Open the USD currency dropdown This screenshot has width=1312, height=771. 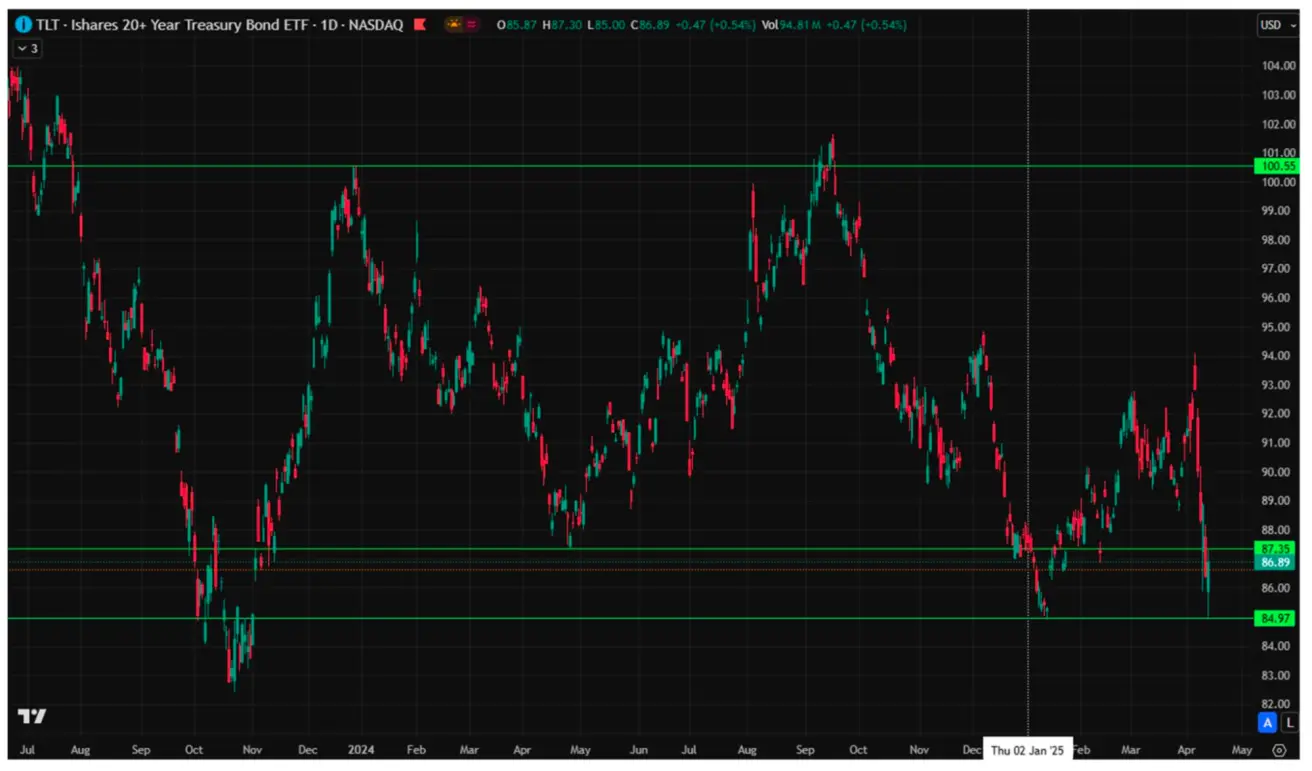[x=1277, y=25]
